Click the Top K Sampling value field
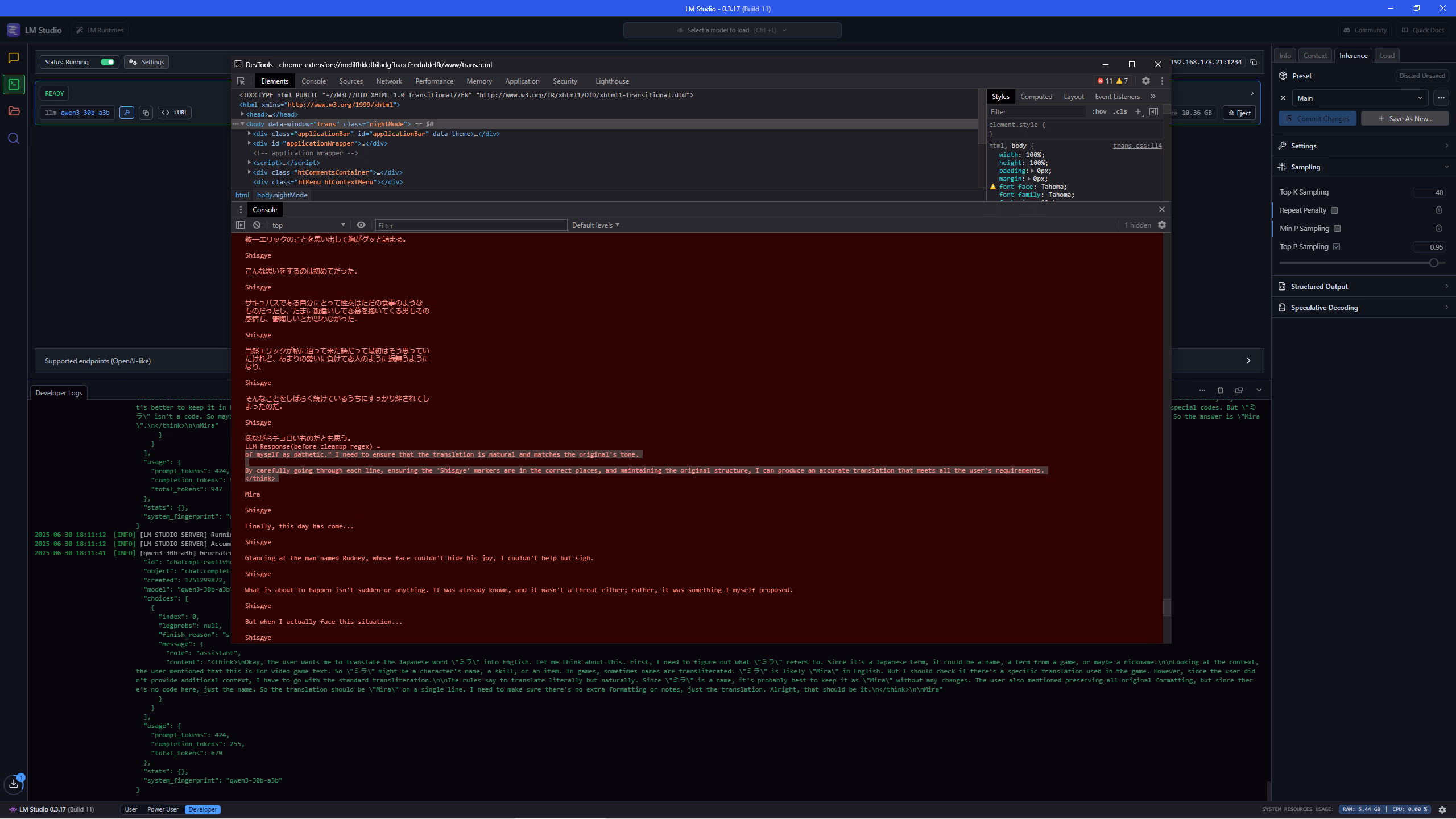 1429,192
